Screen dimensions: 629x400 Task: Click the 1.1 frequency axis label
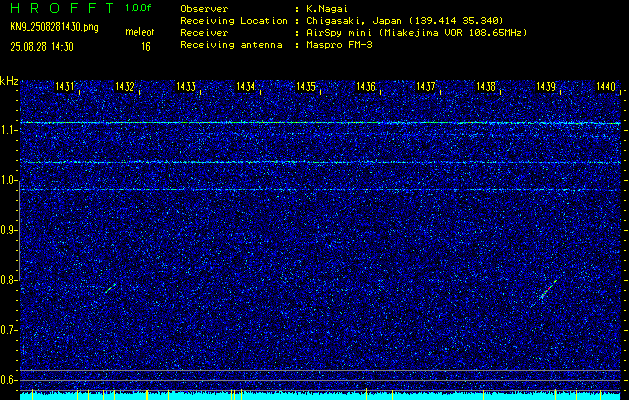pos(8,131)
